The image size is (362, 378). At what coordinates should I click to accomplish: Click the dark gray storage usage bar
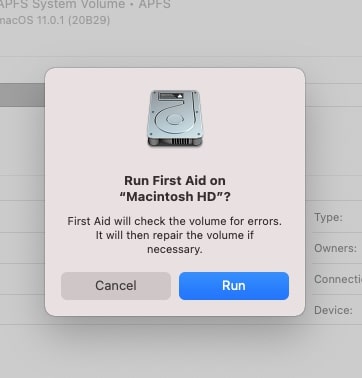pos(22,95)
